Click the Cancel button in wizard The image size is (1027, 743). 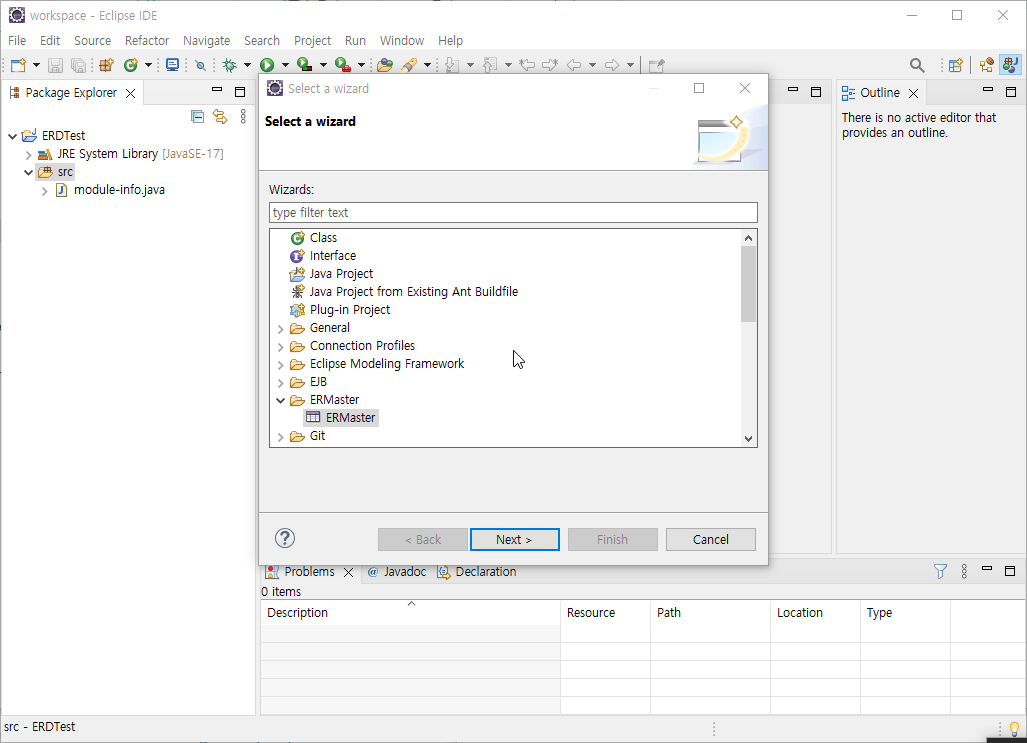click(x=711, y=539)
